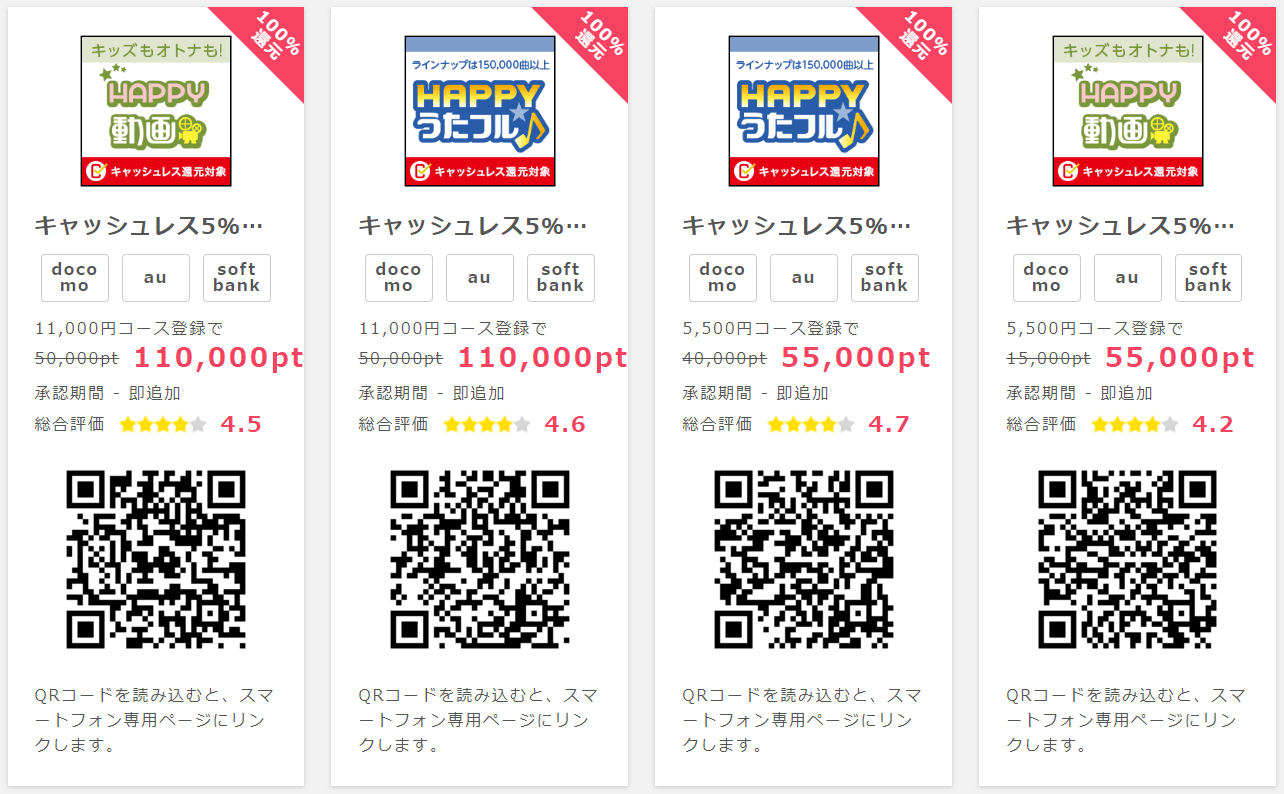Open the fourth card's HAPPY動画 logo
Viewport: 1284px width, 794px height.
point(1128,111)
